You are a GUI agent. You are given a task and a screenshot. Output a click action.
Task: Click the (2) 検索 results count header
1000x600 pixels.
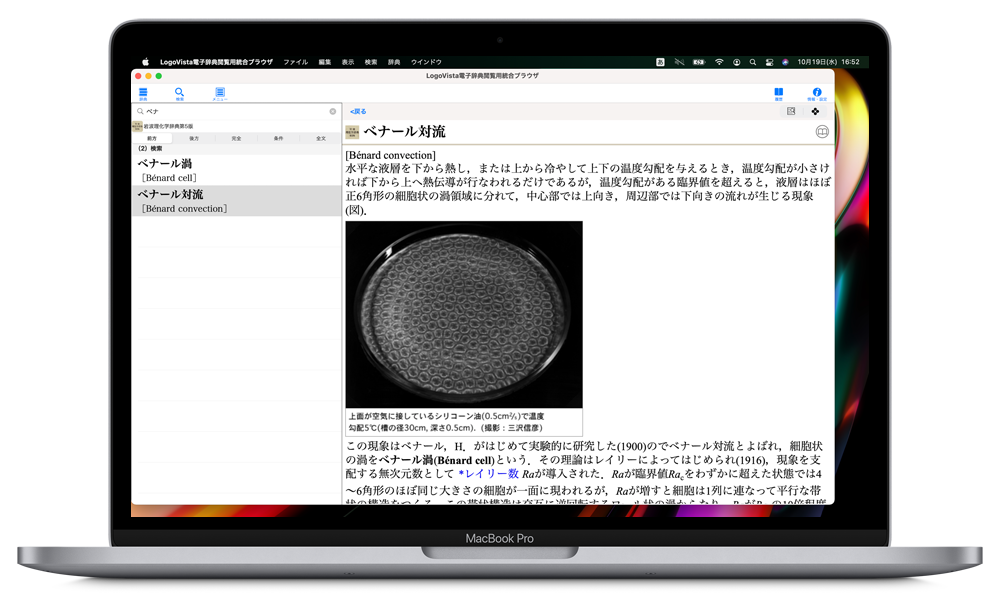[150, 149]
